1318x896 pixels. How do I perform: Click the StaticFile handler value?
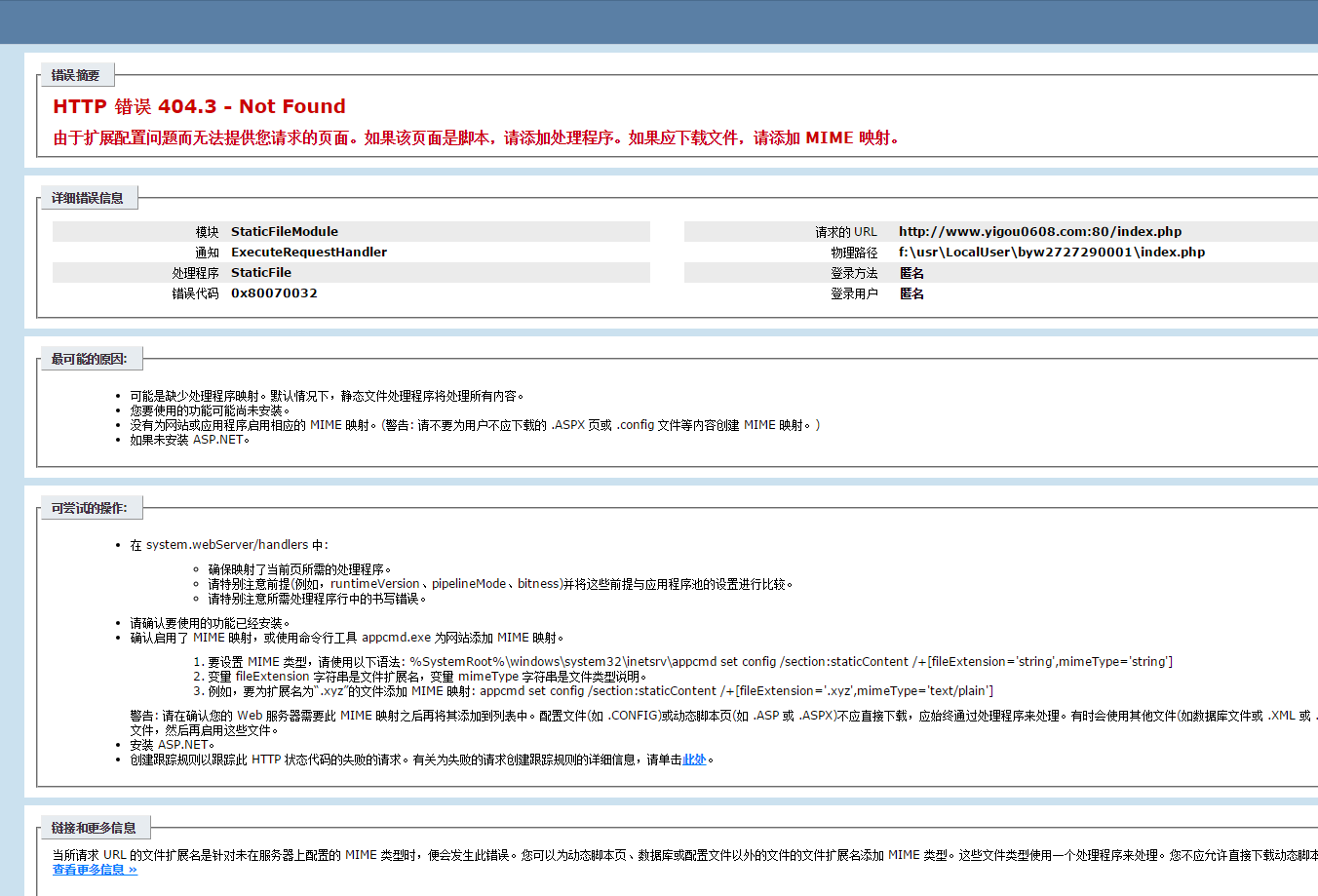click(x=261, y=272)
